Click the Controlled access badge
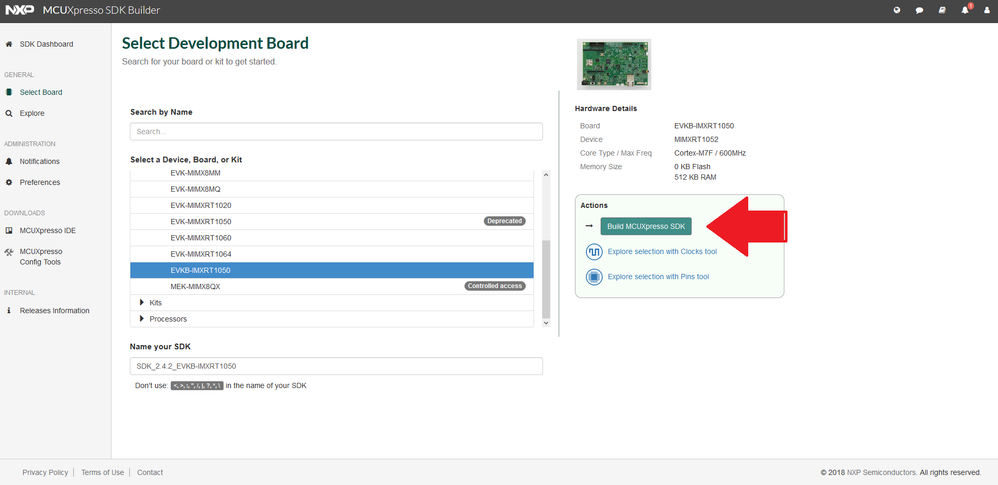998x485 pixels. click(495, 286)
